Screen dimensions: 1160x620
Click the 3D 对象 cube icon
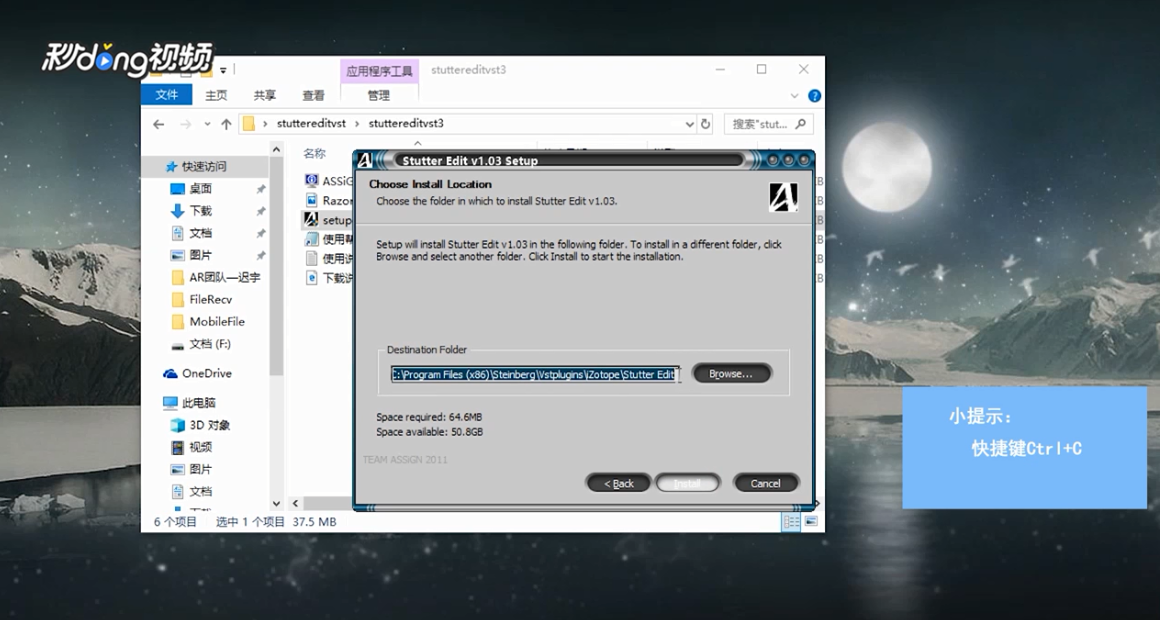click(178, 425)
